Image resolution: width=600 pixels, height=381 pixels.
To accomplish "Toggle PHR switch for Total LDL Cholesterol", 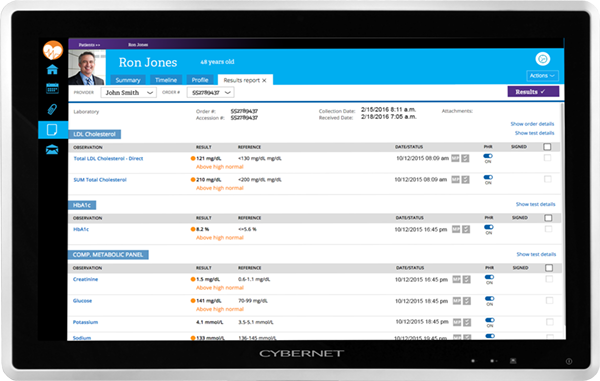I will [488, 156].
